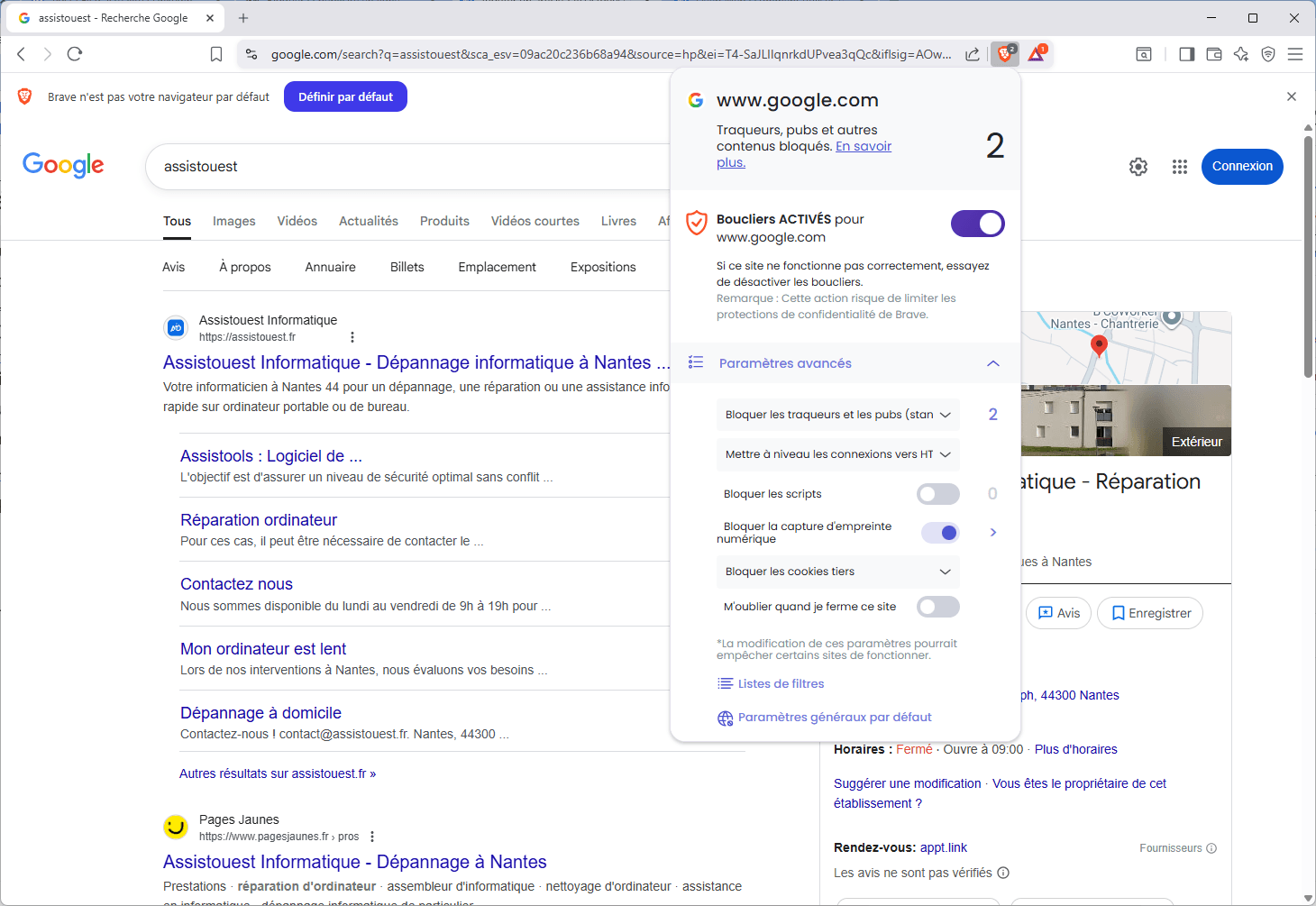The width and height of the screenshot is (1316, 906).
Task: Open the Brave main hamburger menu
Action: [x=1295, y=54]
